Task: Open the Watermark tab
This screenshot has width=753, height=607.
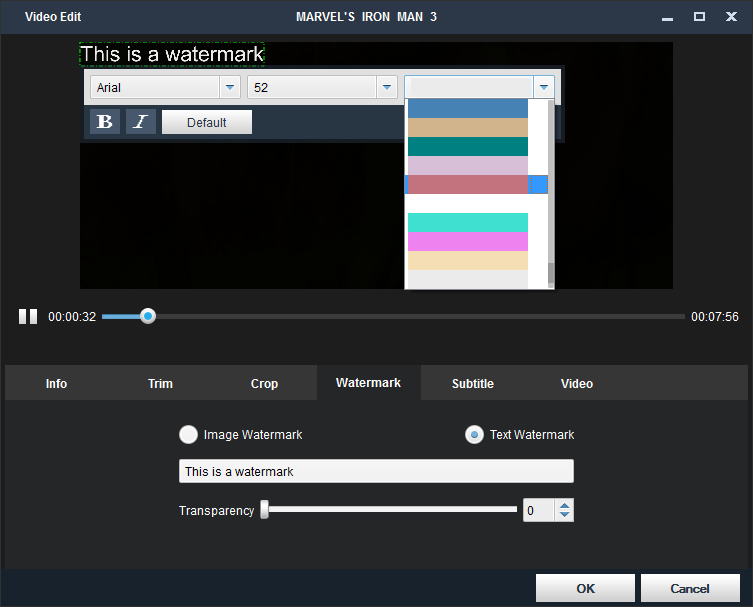Action: pos(368,383)
